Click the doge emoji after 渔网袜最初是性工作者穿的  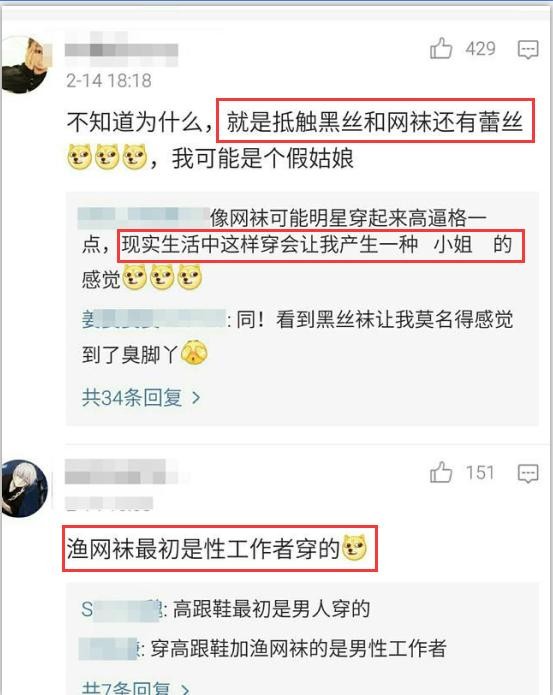355,547
